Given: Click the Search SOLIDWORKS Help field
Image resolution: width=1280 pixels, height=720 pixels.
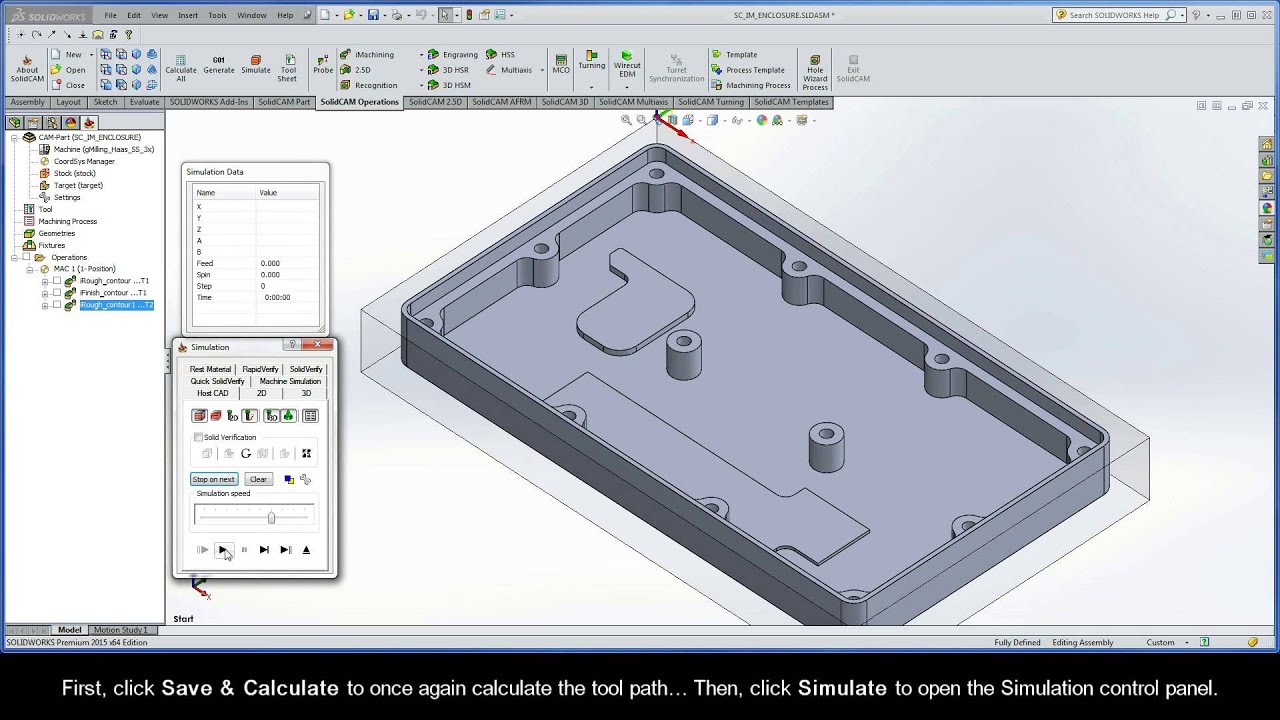Looking at the screenshot, I should [1115, 15].
